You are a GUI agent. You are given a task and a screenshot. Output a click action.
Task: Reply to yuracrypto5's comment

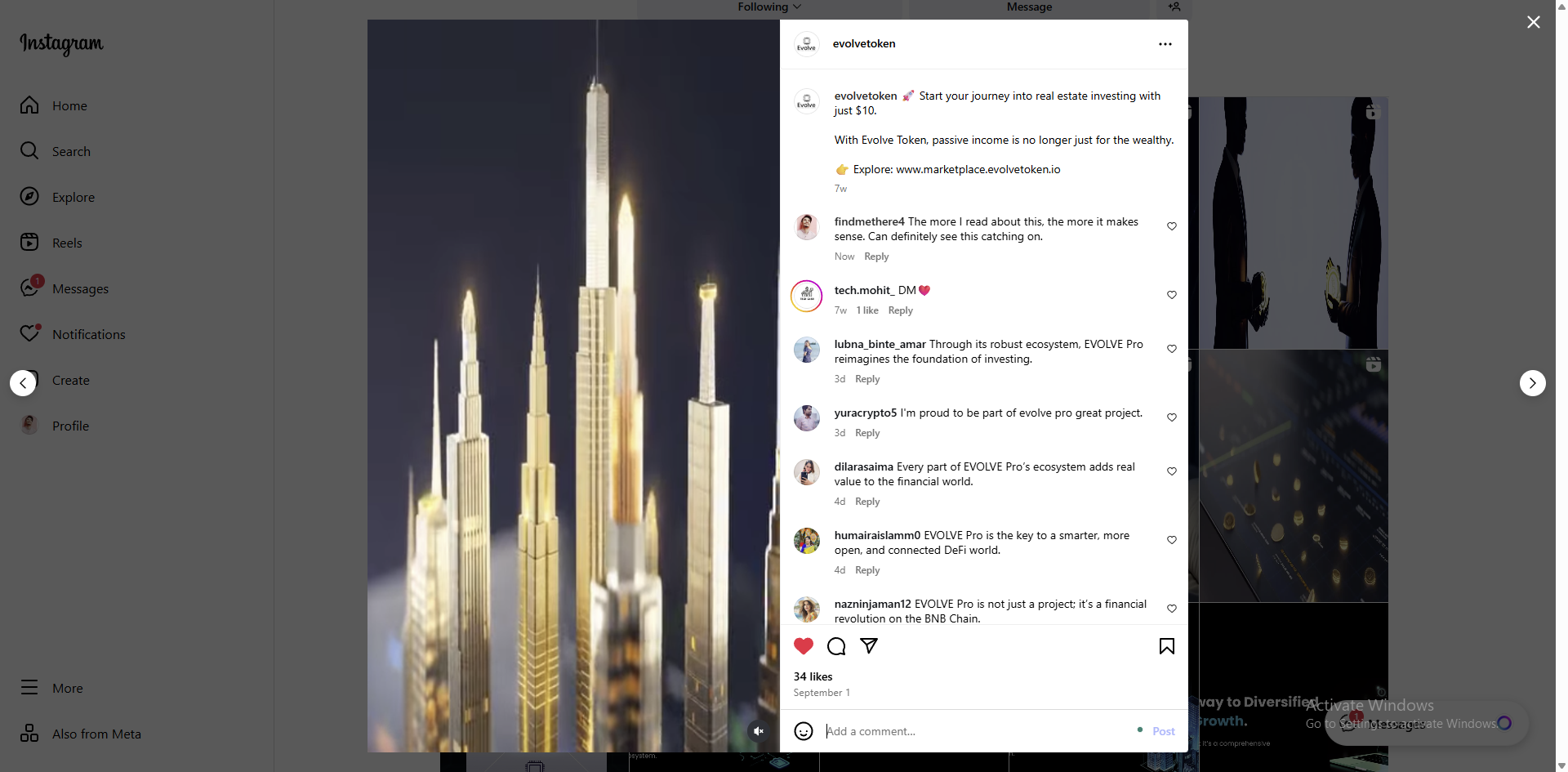point(867,433)
